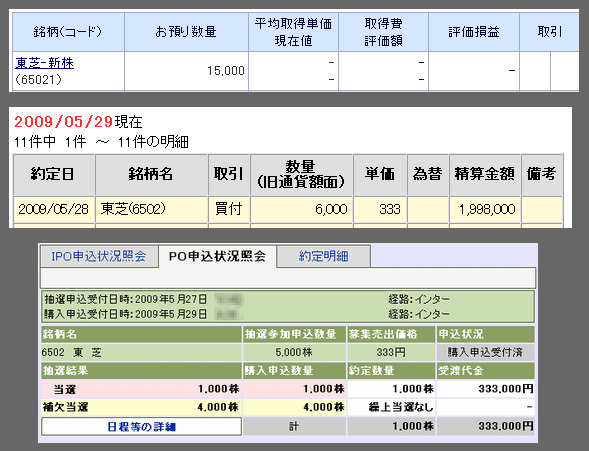Click the 6502 東芝 stock name cell
The width and height of the screenshot is (589, 451).
[x=141, y=353]
